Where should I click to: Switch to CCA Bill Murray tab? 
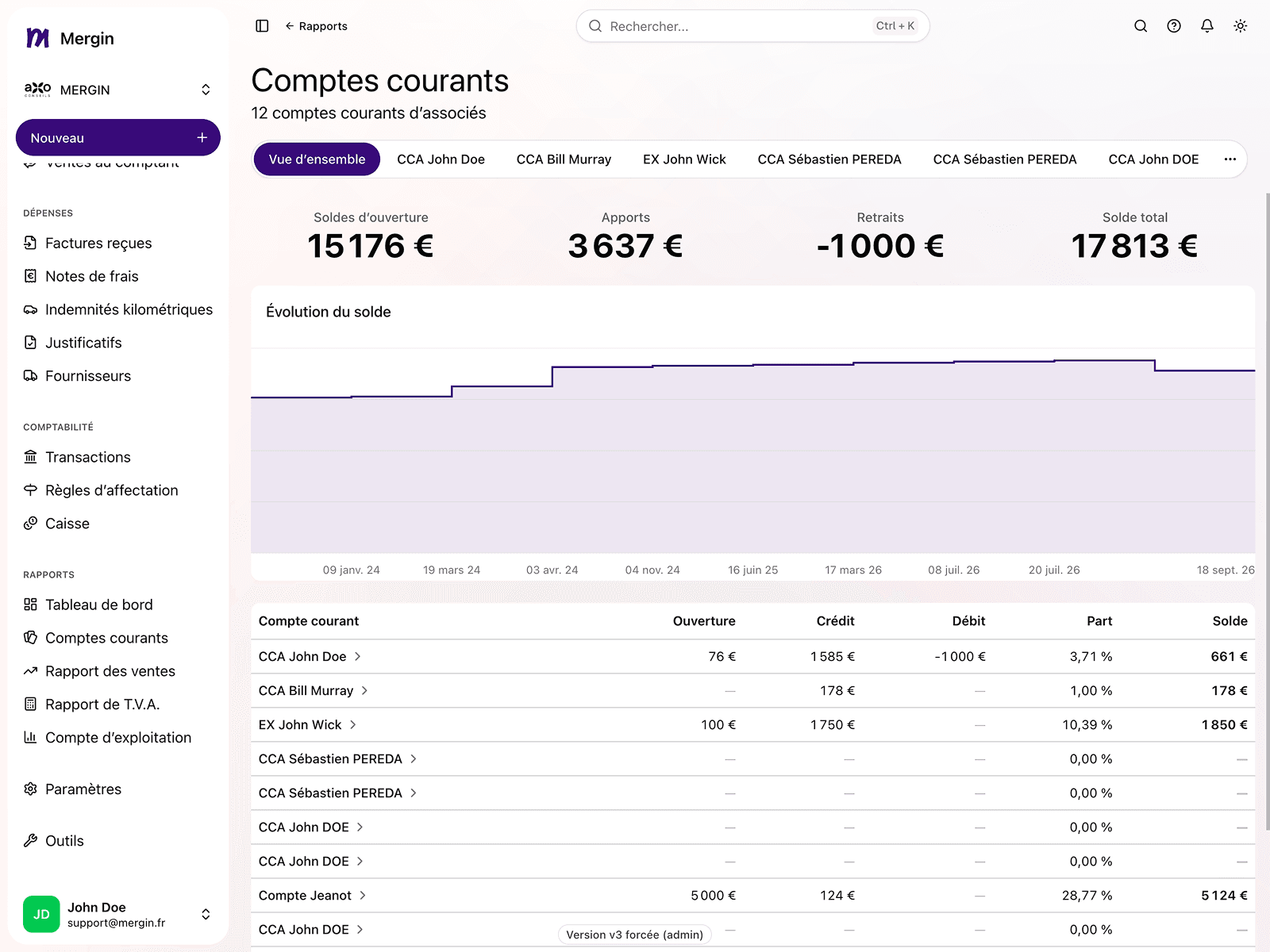(x=564, y=159)
